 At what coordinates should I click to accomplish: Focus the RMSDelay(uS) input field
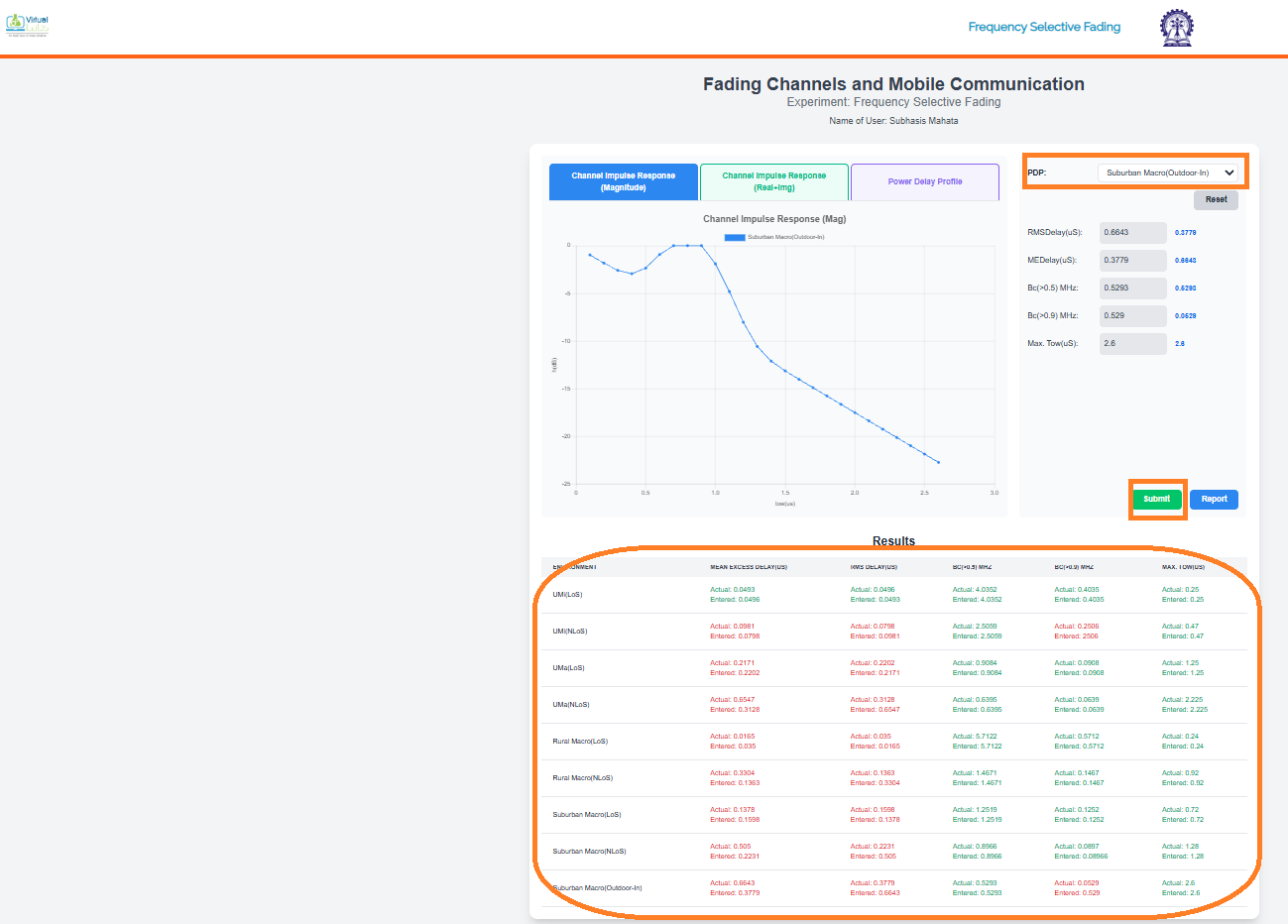1132,233
